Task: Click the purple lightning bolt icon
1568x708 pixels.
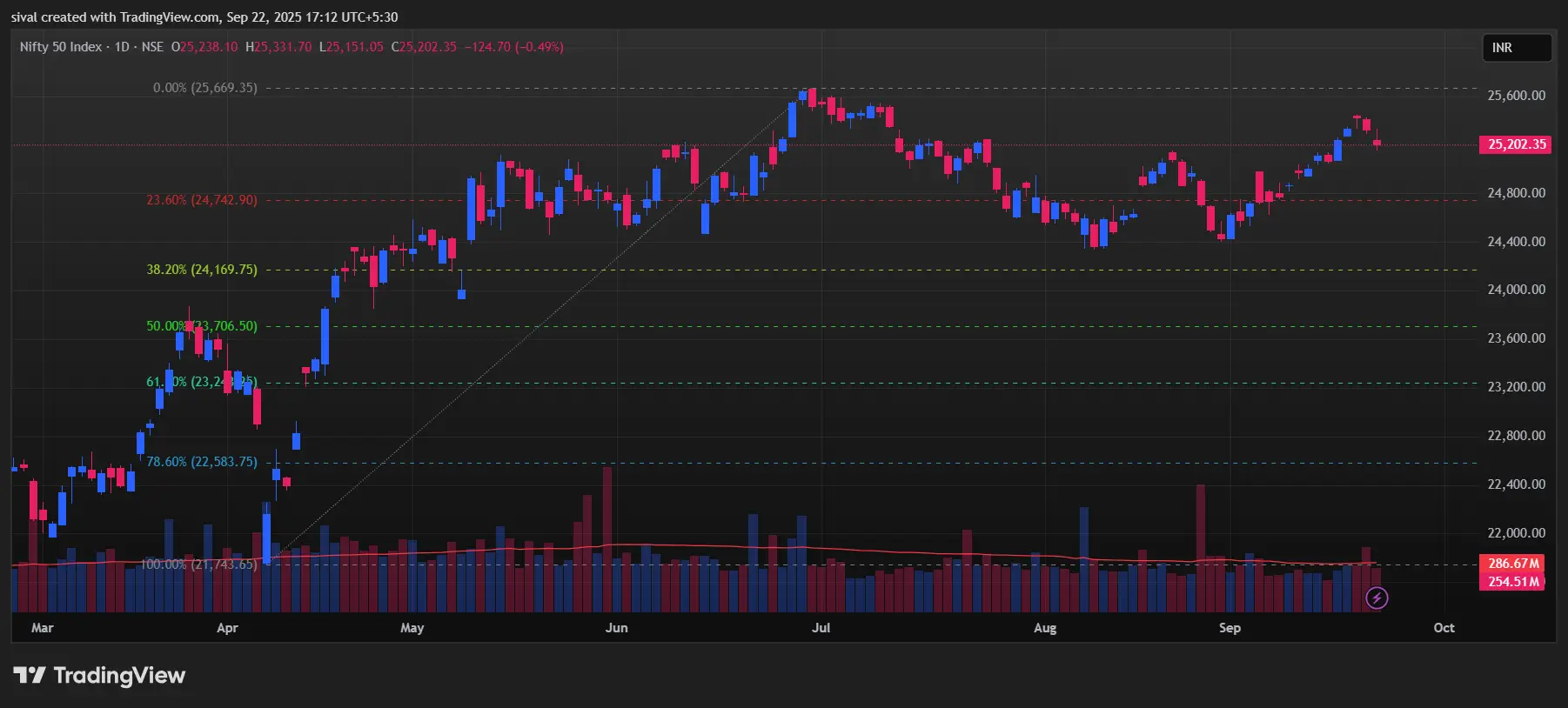Action: [1377, 598]
